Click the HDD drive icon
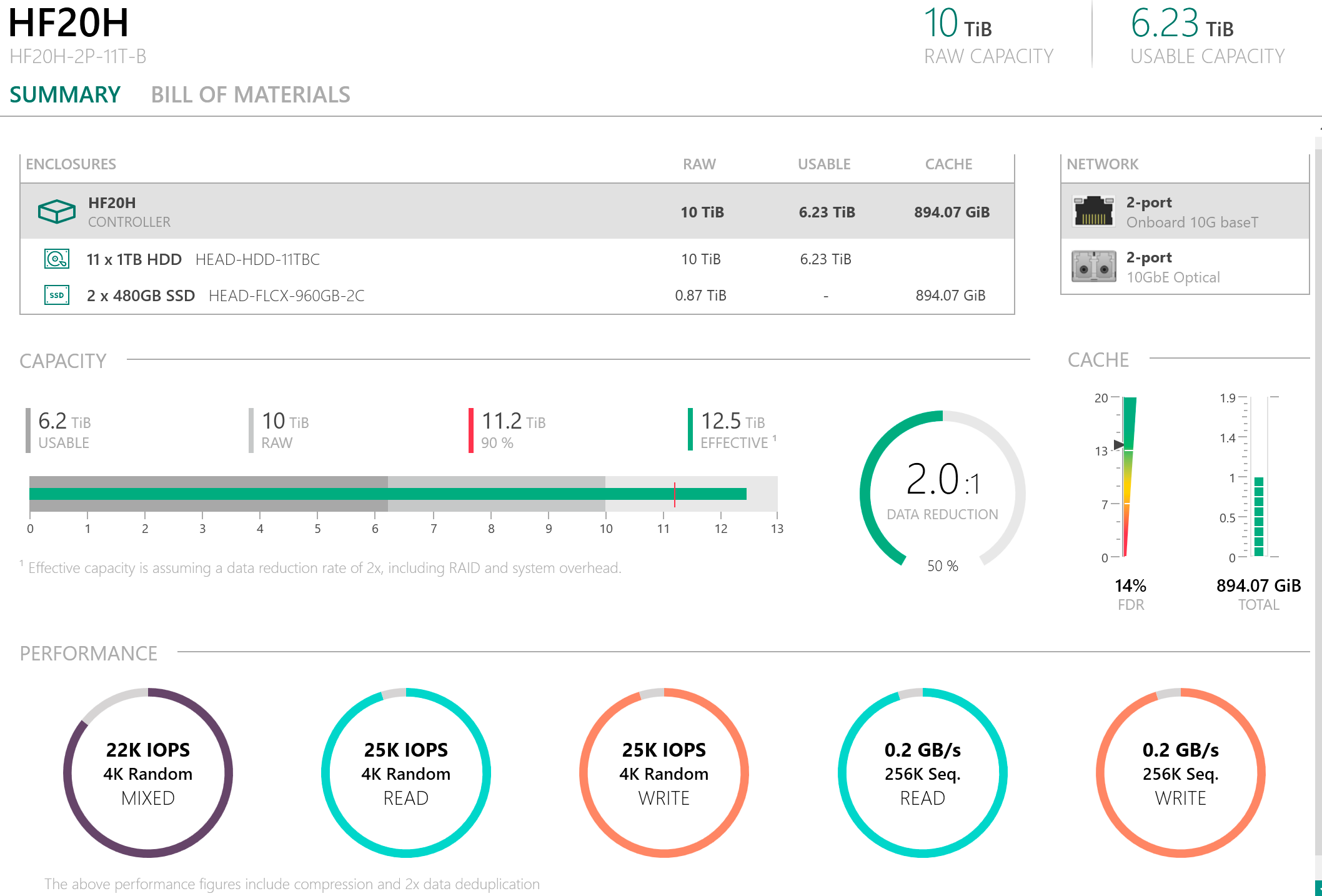 (x=57, y=259)
